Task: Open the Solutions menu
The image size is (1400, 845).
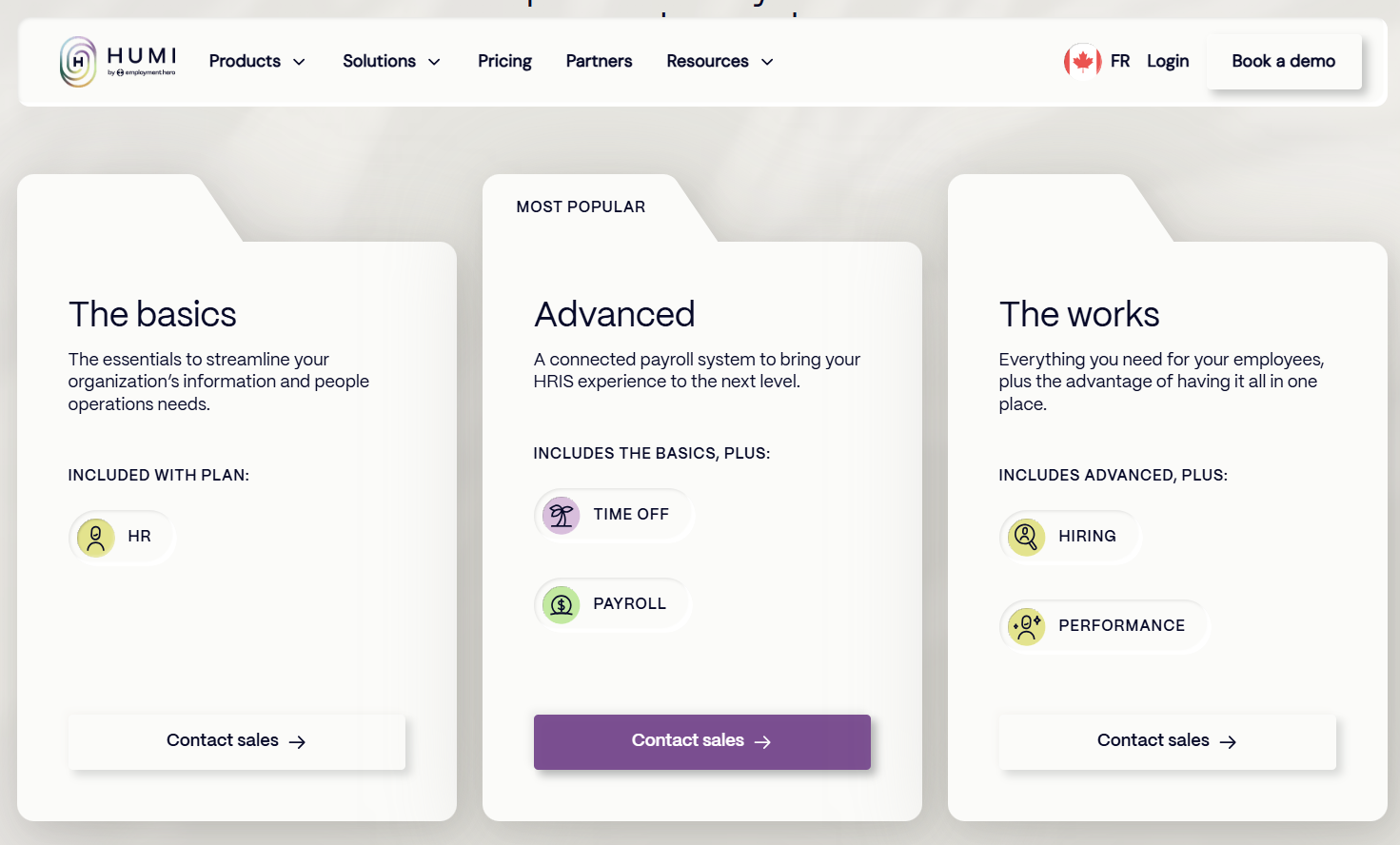Action: click(x=391, y=61)
